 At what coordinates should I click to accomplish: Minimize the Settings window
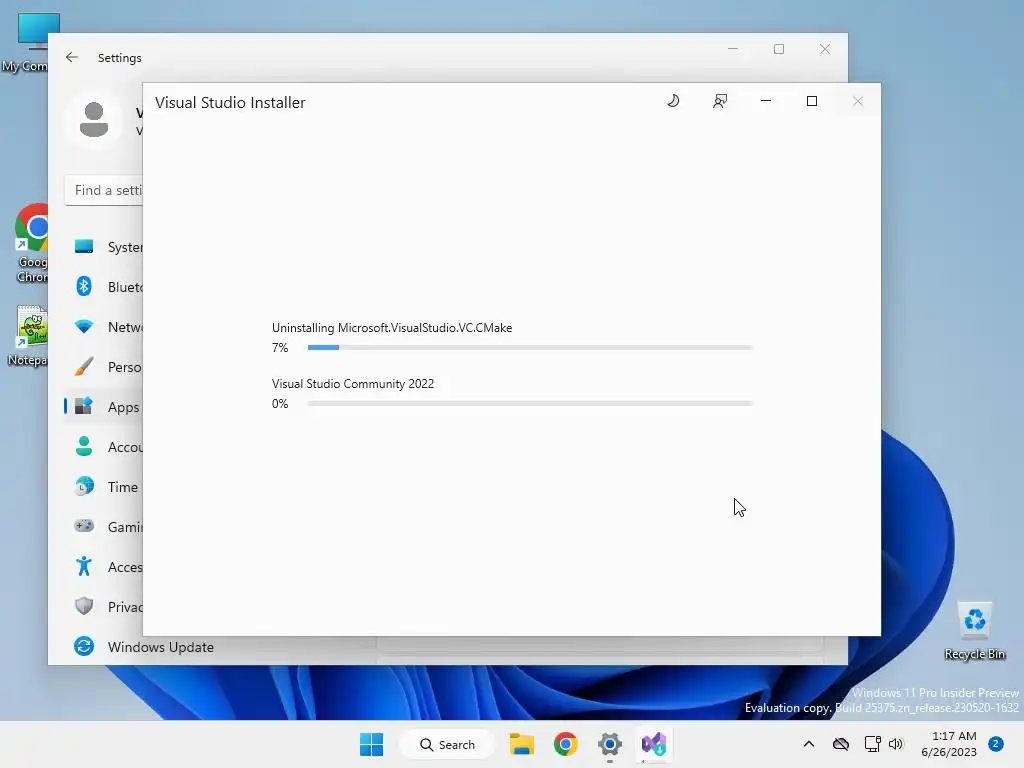(733, 49)
